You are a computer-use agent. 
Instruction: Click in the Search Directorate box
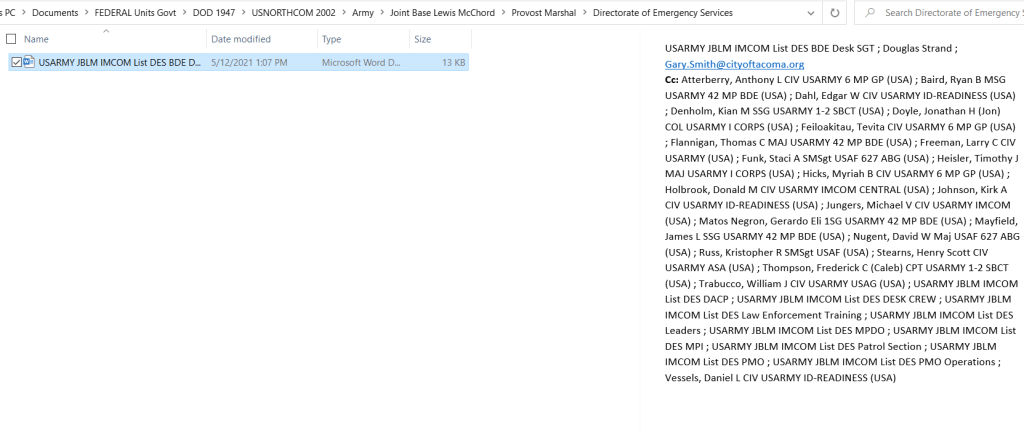click(x=950, y=13)
